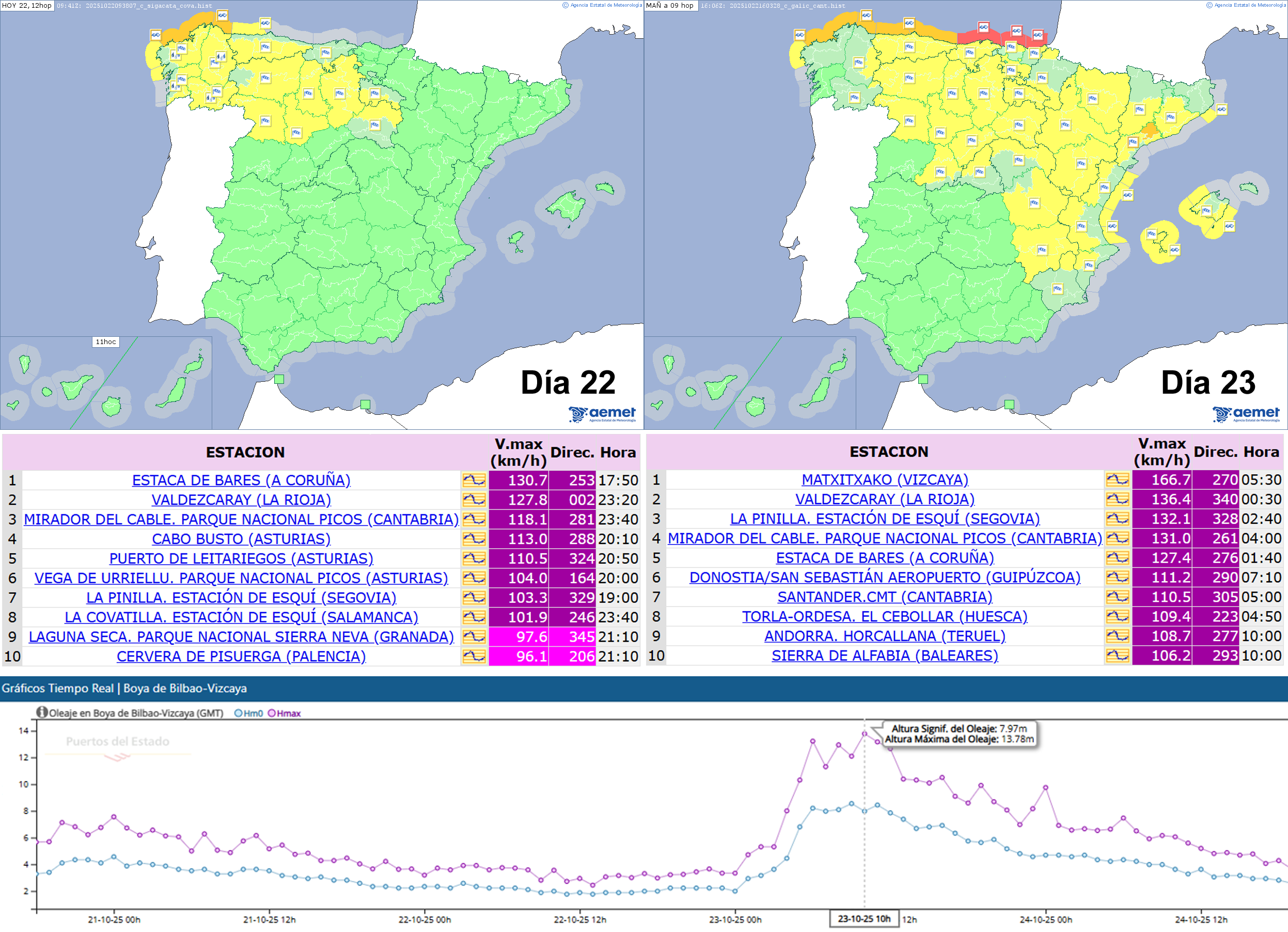
Task: Select the "HOY 22,12hop" tab
Action: 27,6
